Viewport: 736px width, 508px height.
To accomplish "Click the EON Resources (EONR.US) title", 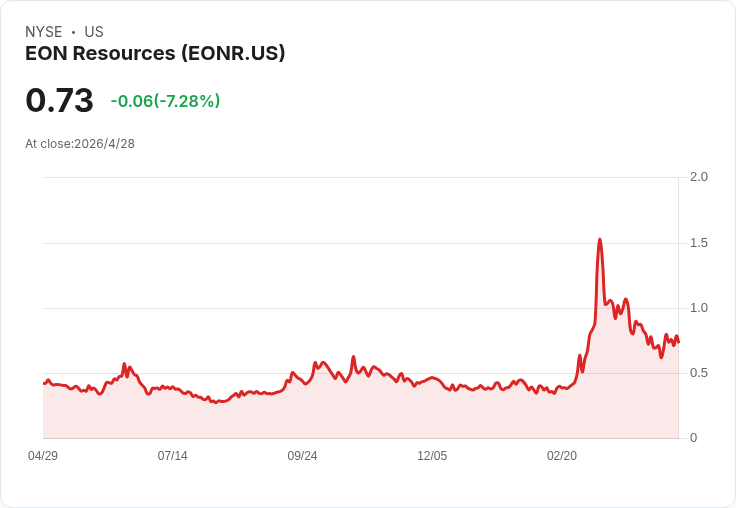I will tap(155, 53).
